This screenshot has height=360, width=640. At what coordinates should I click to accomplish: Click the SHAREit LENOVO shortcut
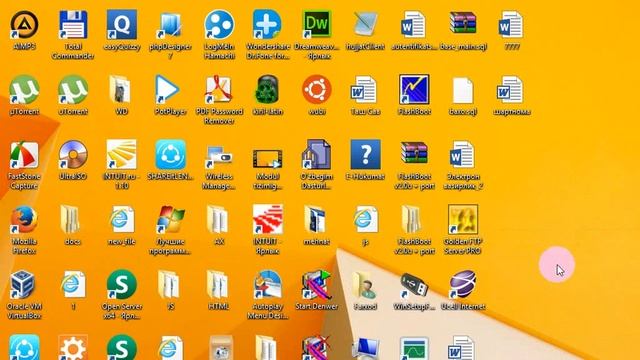[x=170, y=155]
